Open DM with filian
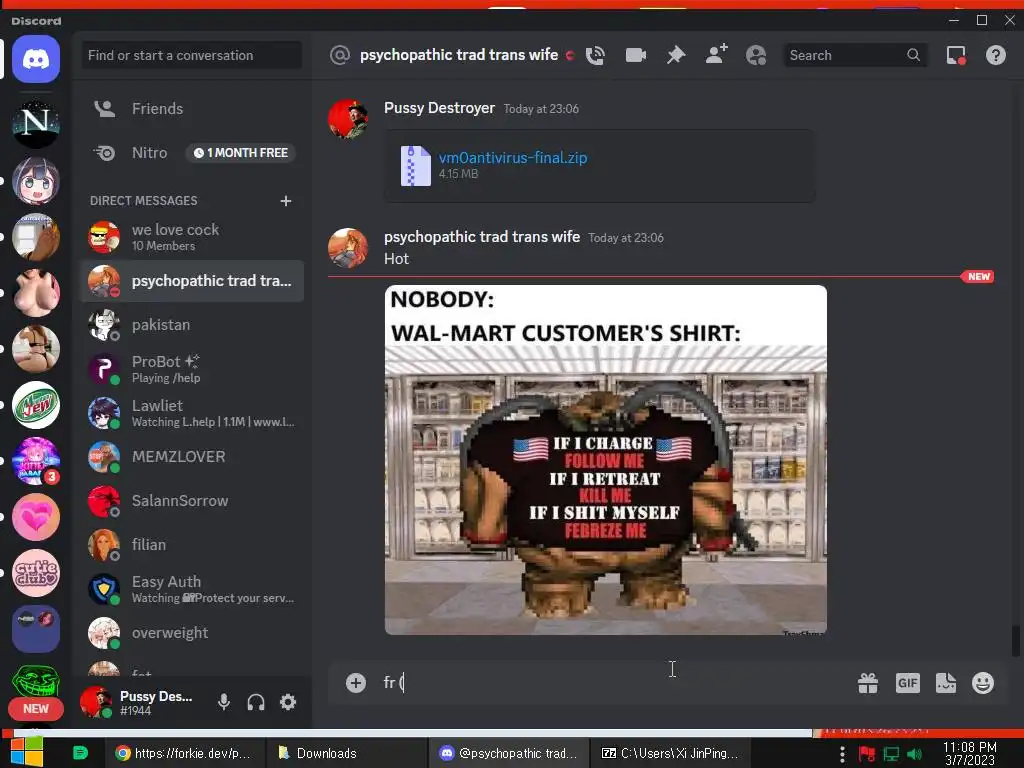 (192, 545)
